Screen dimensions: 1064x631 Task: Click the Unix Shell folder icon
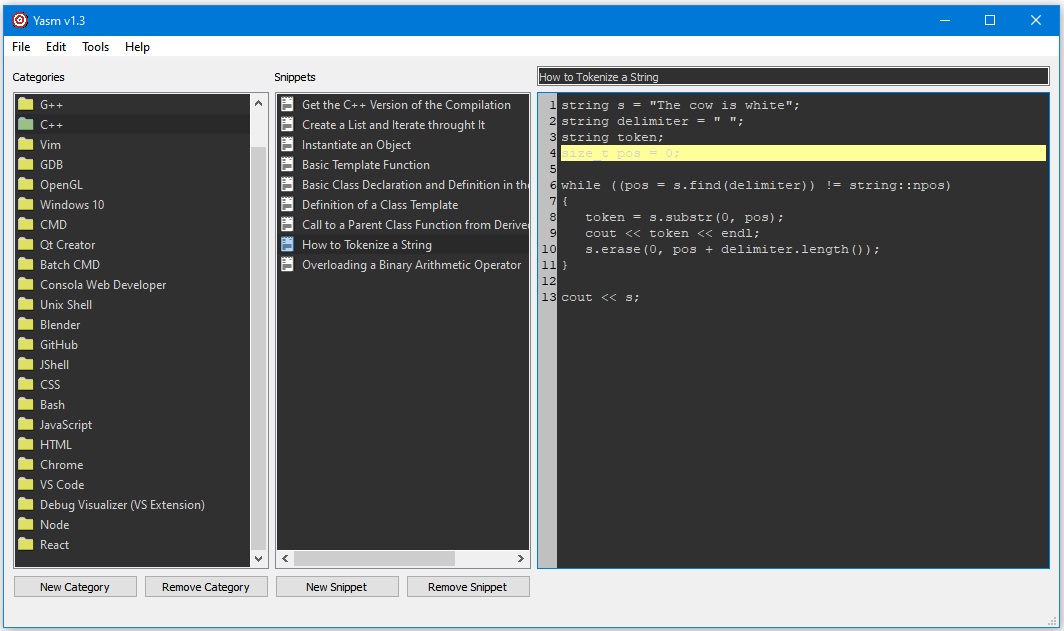[x=26, y=305]
